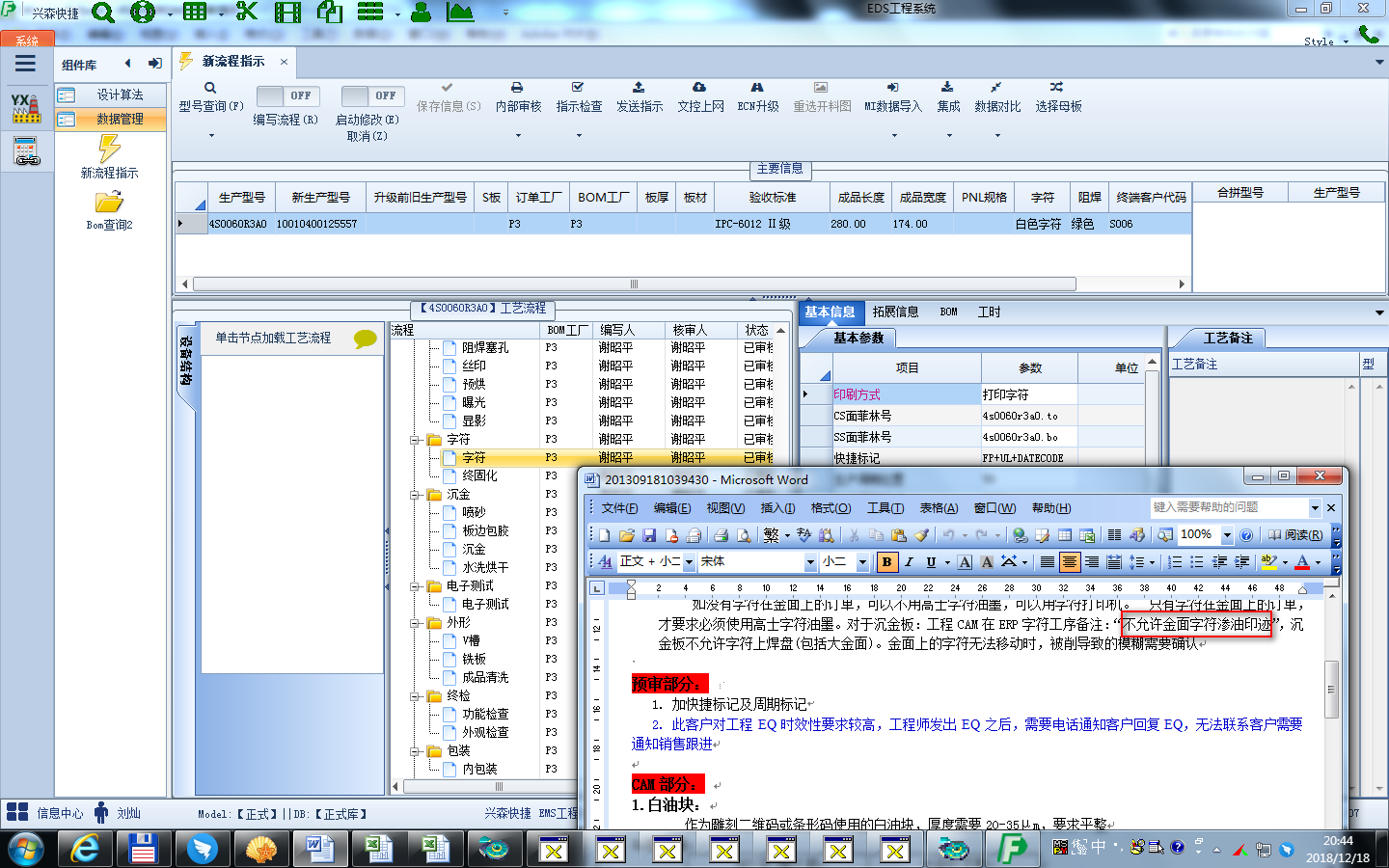Open the Word zoom 100% dropdown
The height and width of the screenshot is (868, 1389).
1227,534
